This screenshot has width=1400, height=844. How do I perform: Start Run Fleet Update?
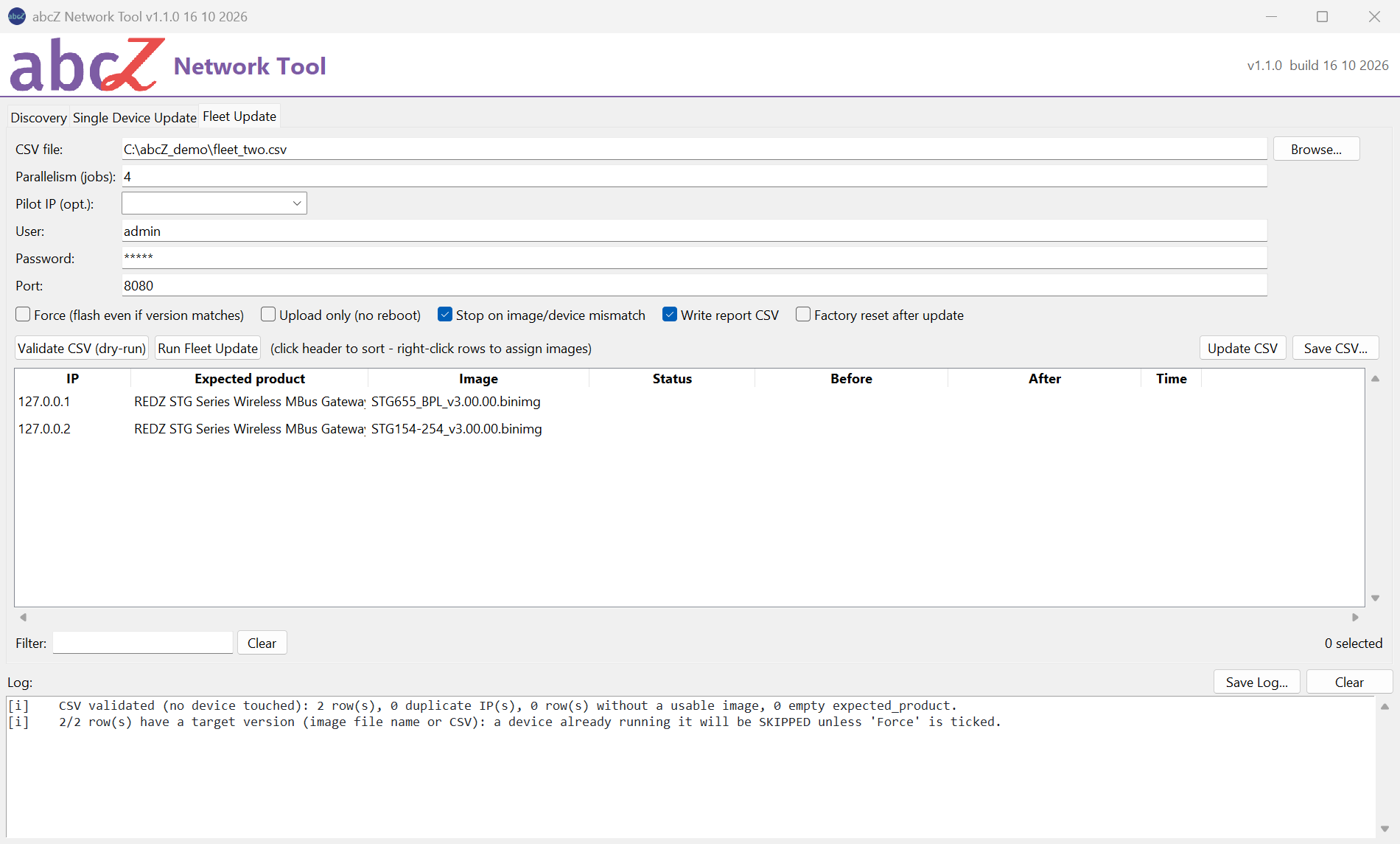pyautogui.click(x=208, y=348)
